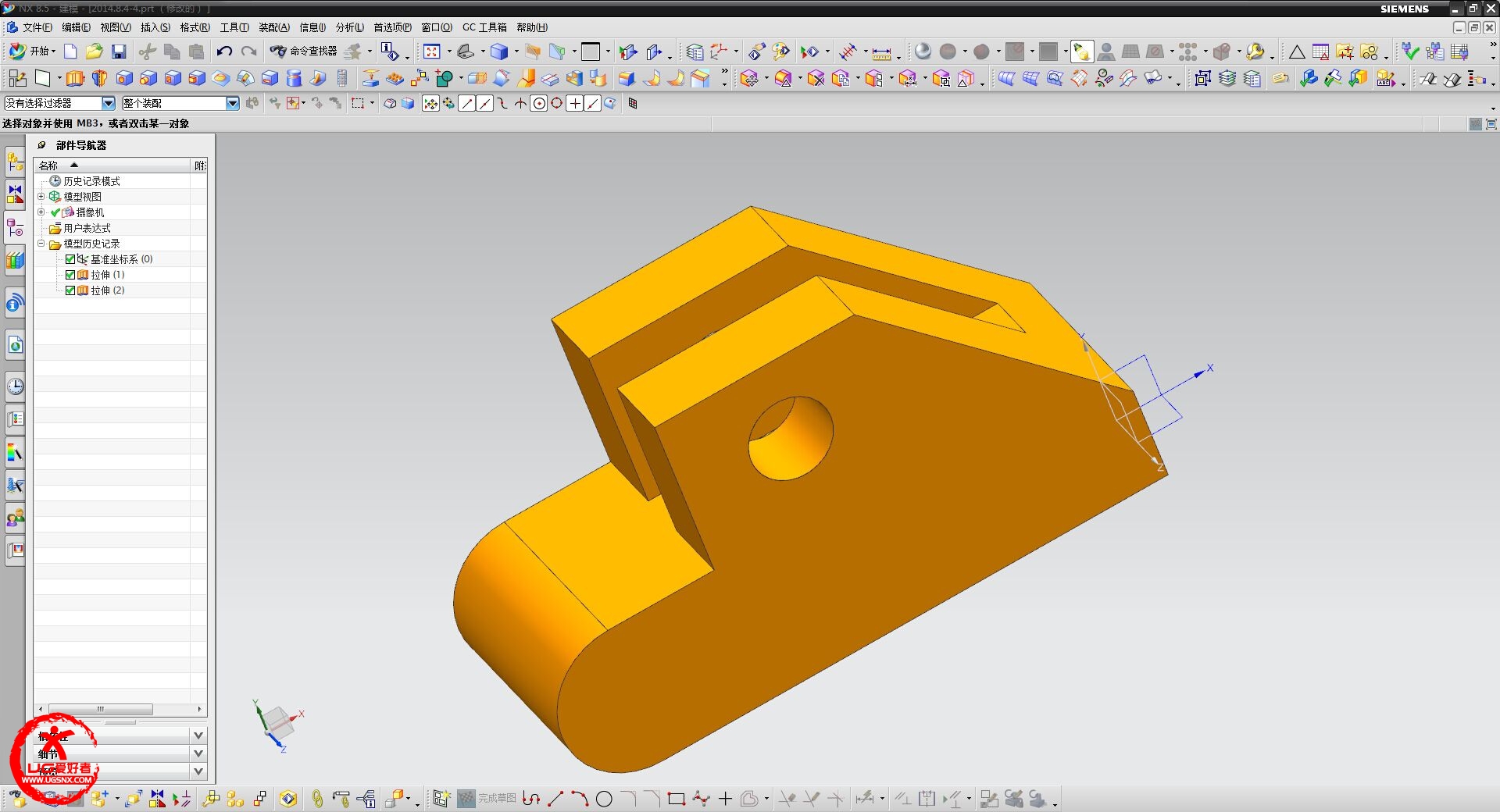This screenshot has height=812, width=1500.
Task: Open the Command Finder (命令查找器)
Action: [304, 52]
